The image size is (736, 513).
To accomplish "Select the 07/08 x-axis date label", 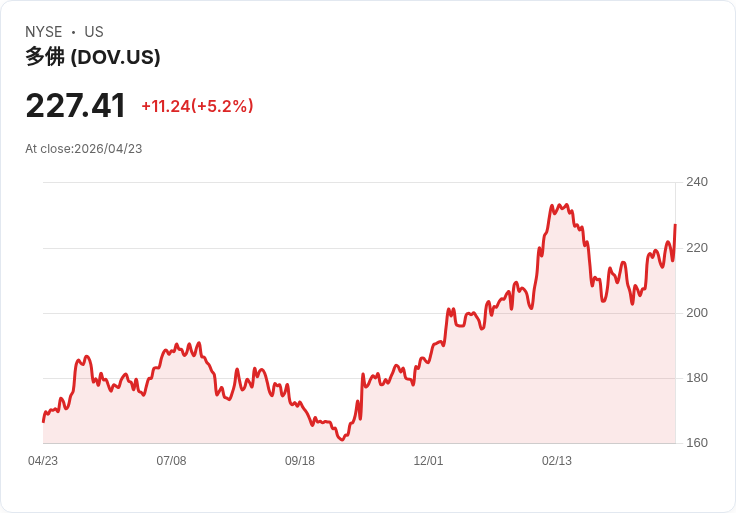I will coord(171,460).
